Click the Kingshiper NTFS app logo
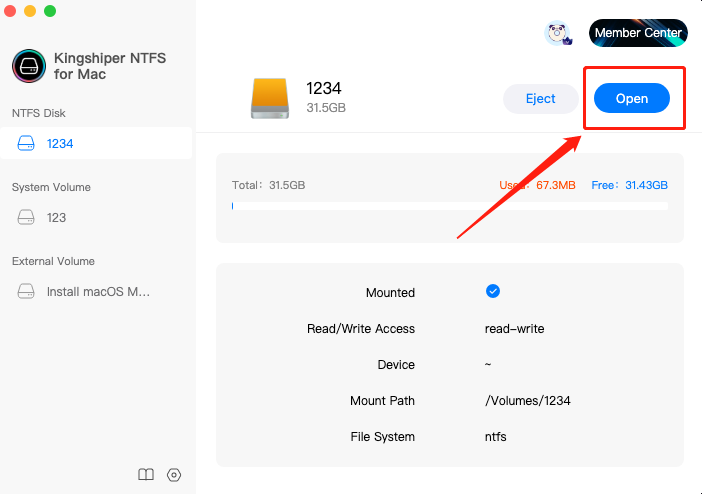702x494 pixels. [29, 66]
